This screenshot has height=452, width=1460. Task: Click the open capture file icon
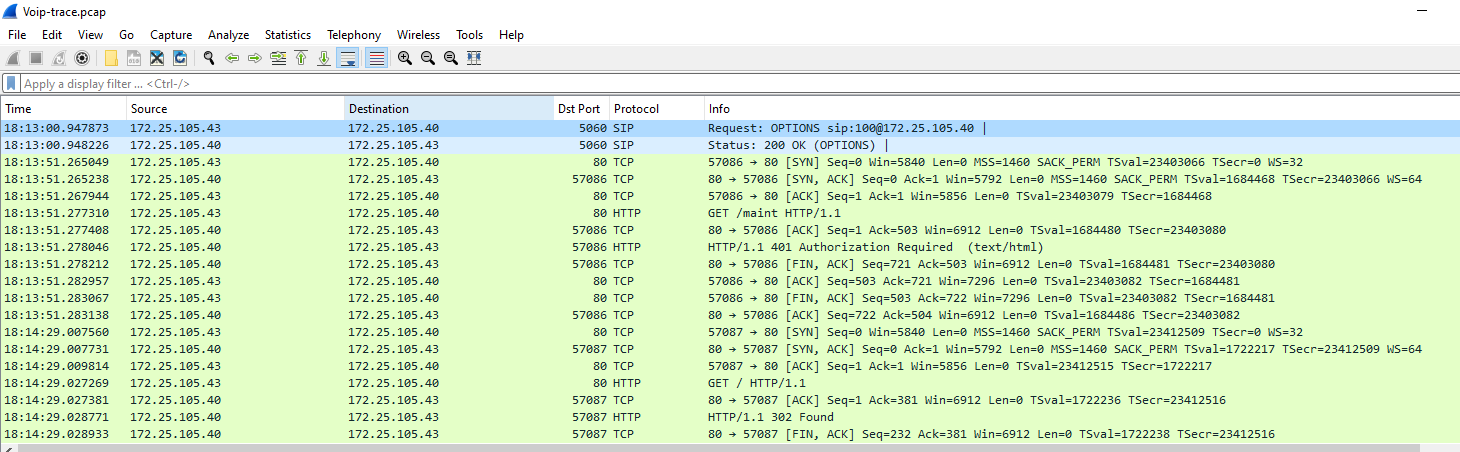pos(111,58)
